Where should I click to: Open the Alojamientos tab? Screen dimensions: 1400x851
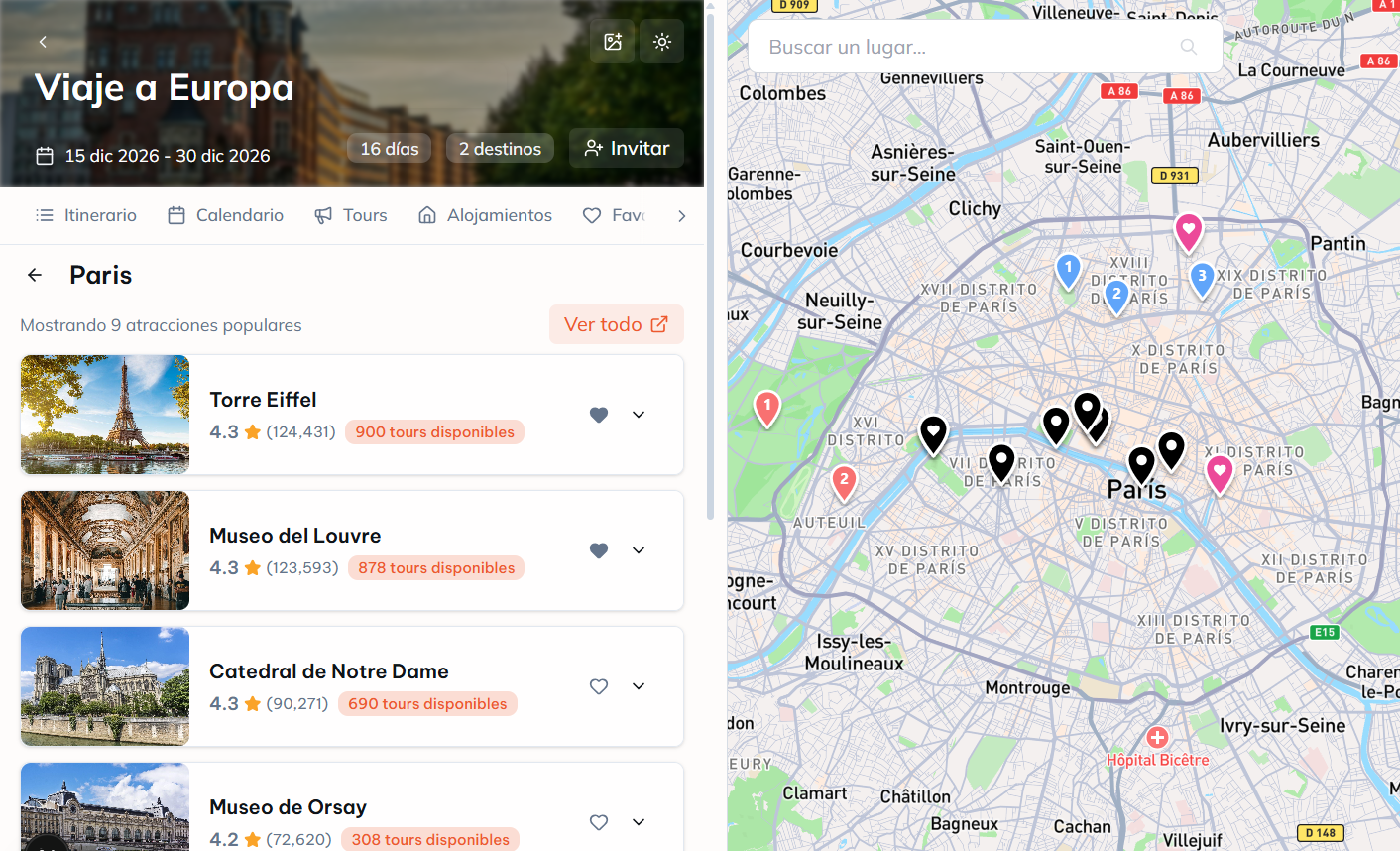click(485, 215)
